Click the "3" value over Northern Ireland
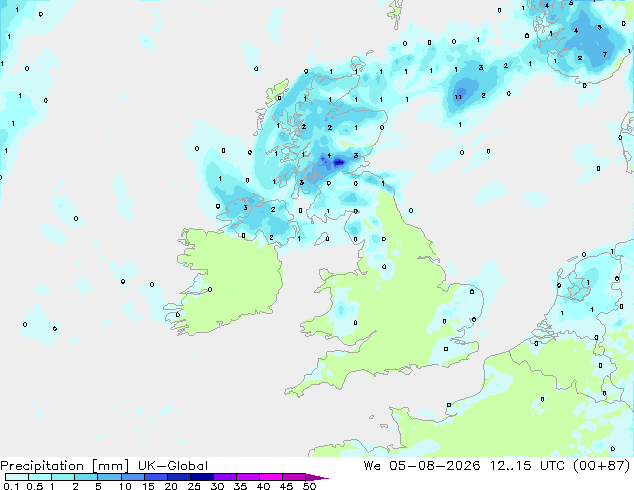Viewport: 634px width, 490px height. pyautogui.click(x=245, y=208)
